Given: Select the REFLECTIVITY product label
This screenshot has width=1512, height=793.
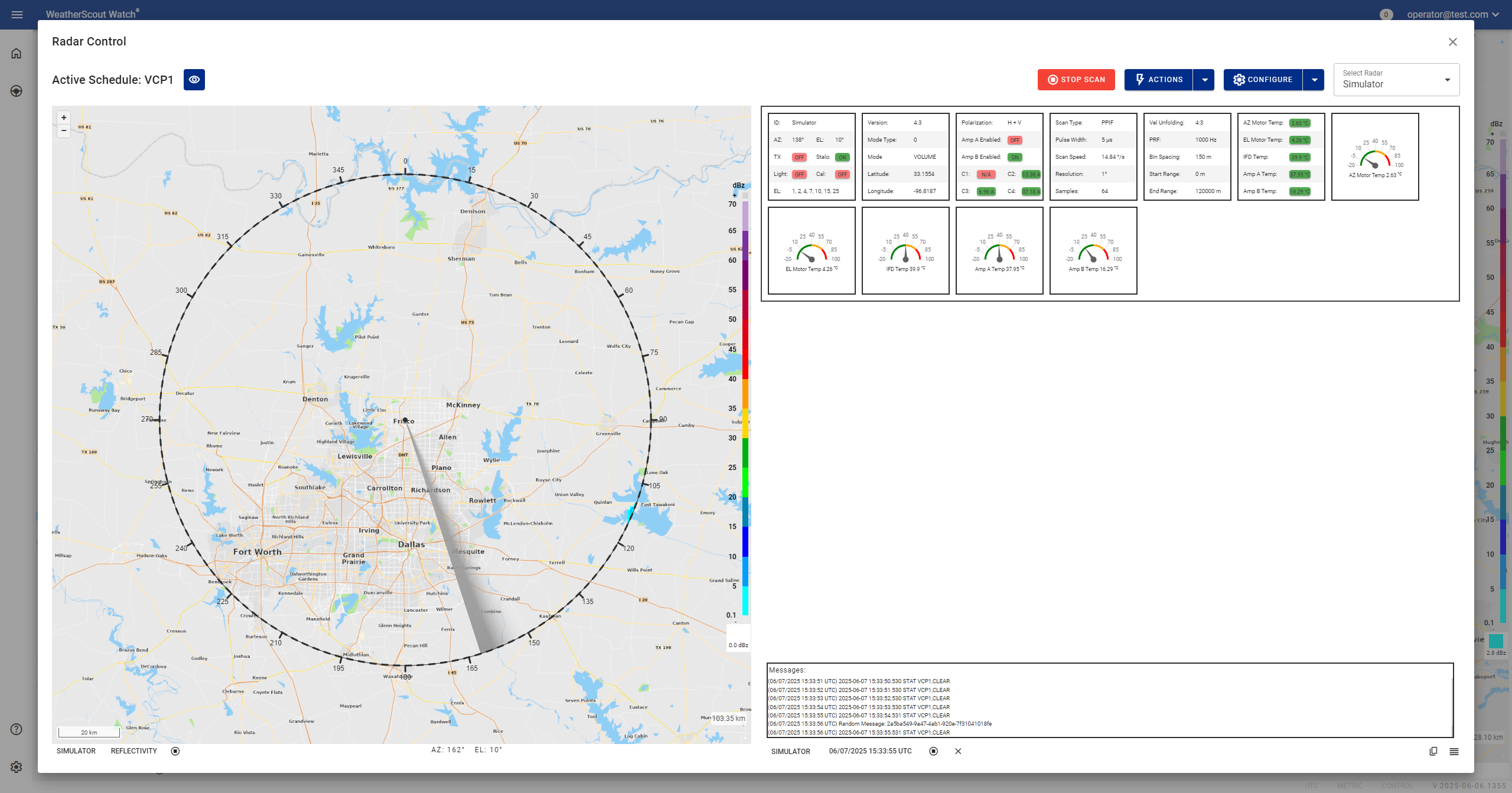Looking at the screenshot, I should click(133, 751).
